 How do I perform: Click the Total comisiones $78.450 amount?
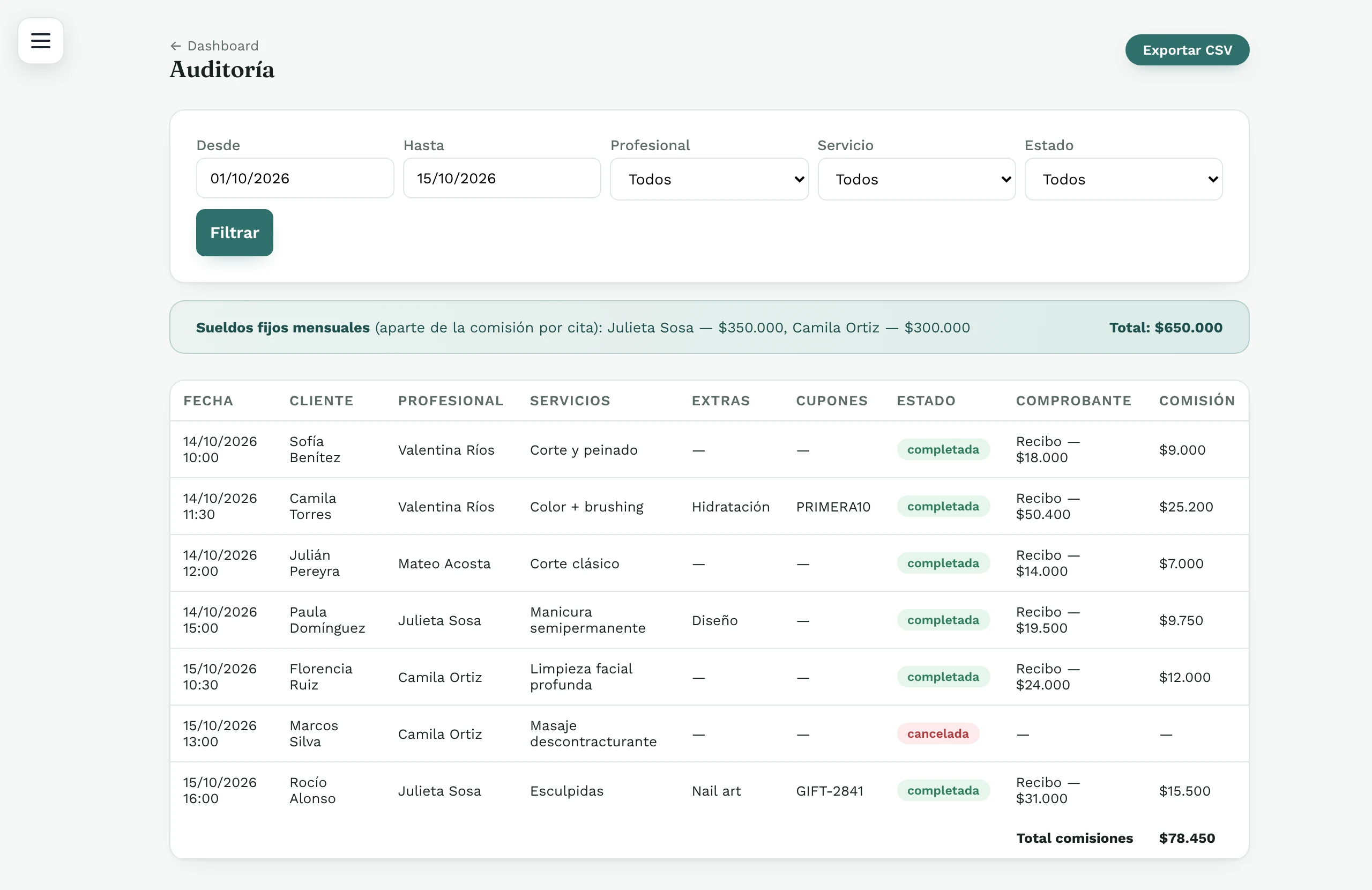1187,838
